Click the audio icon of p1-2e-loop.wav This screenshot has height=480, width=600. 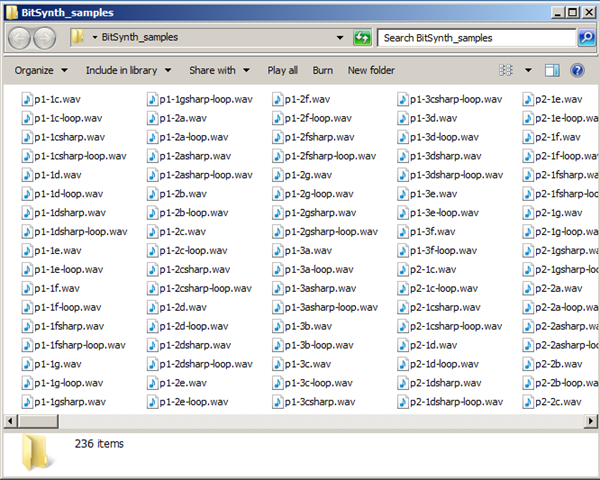pos(152,402)
